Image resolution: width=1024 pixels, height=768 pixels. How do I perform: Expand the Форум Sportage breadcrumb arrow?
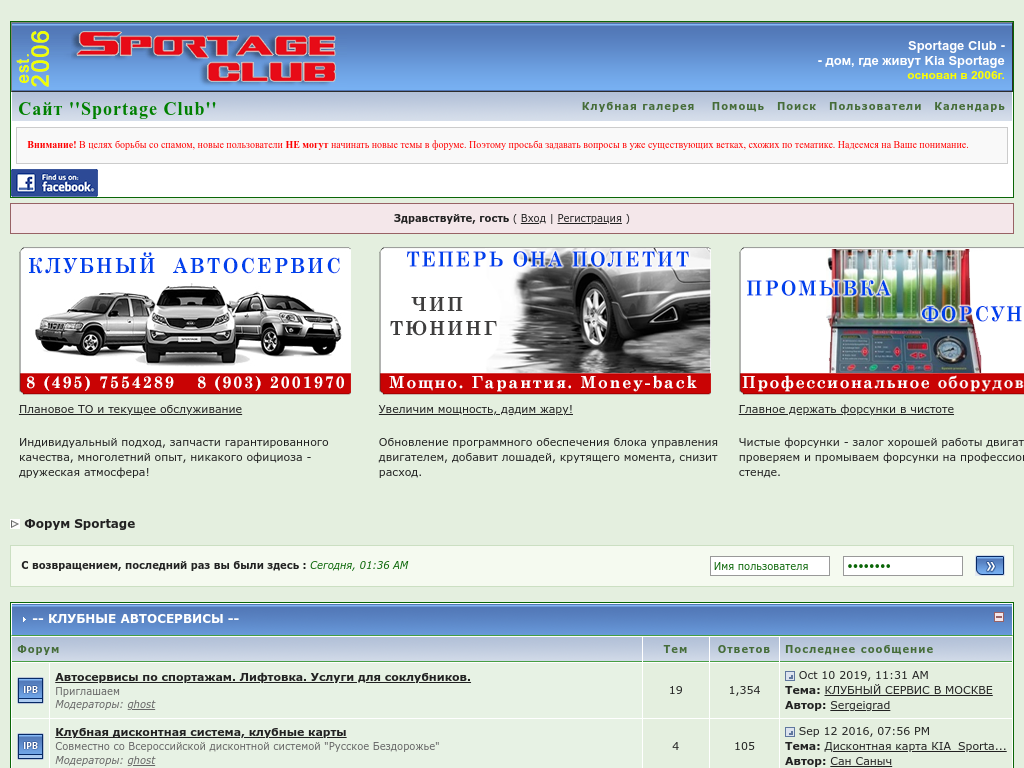[x=15, y=524]
